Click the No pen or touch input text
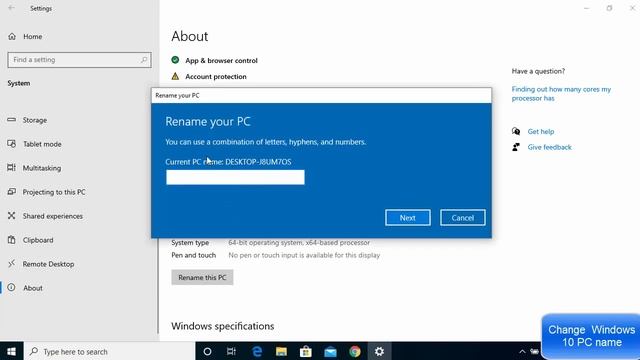 (x=304, y=255)
